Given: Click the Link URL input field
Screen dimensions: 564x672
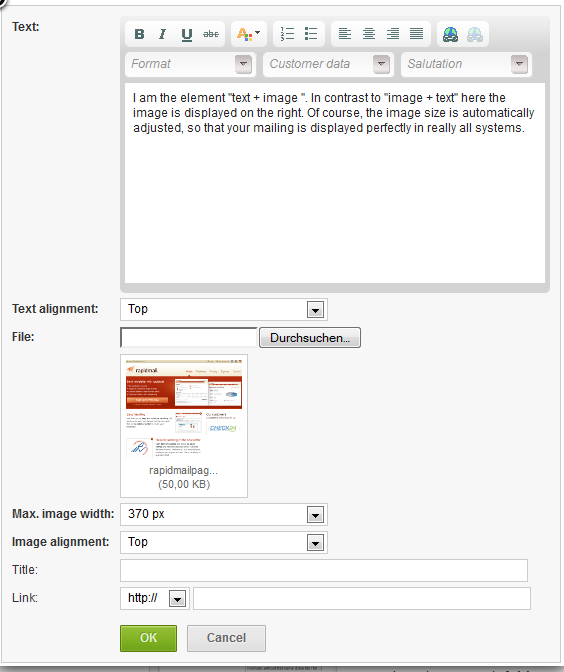Looking at the screenshot, I should 362,598.
